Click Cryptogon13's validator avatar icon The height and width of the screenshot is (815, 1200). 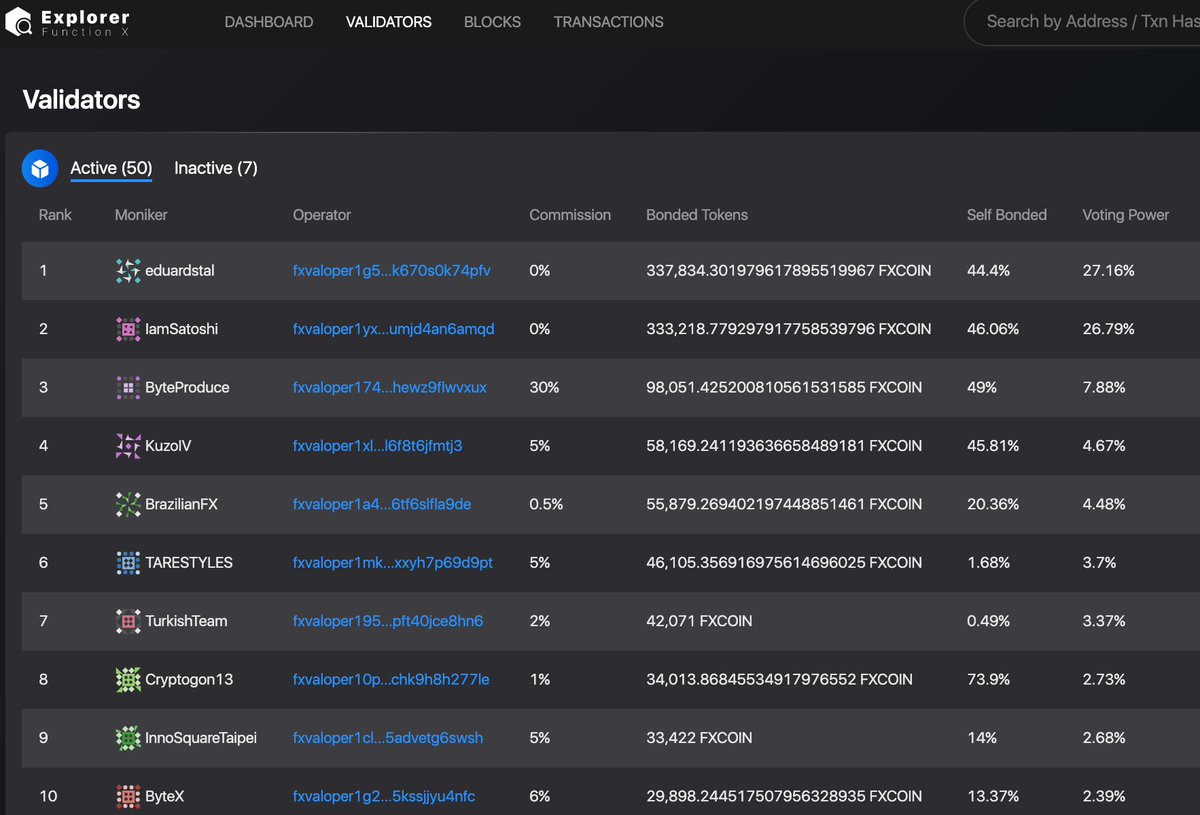click(128, 680)
